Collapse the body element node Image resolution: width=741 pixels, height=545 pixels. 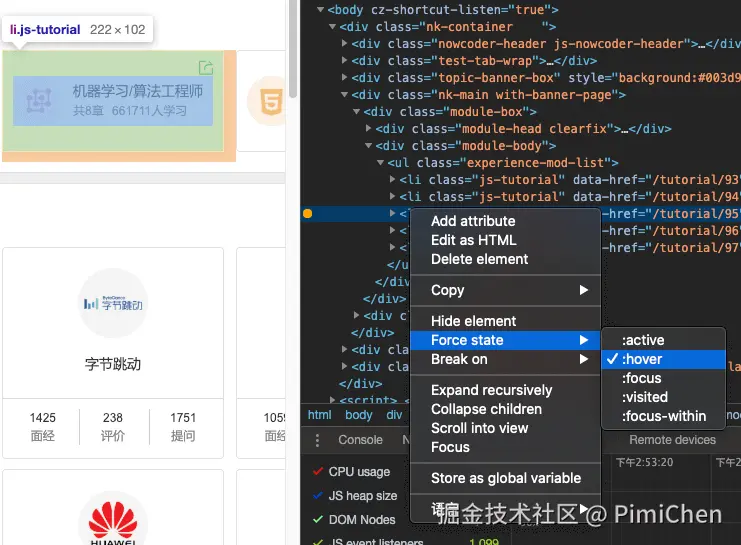click(x=320, y=9)
